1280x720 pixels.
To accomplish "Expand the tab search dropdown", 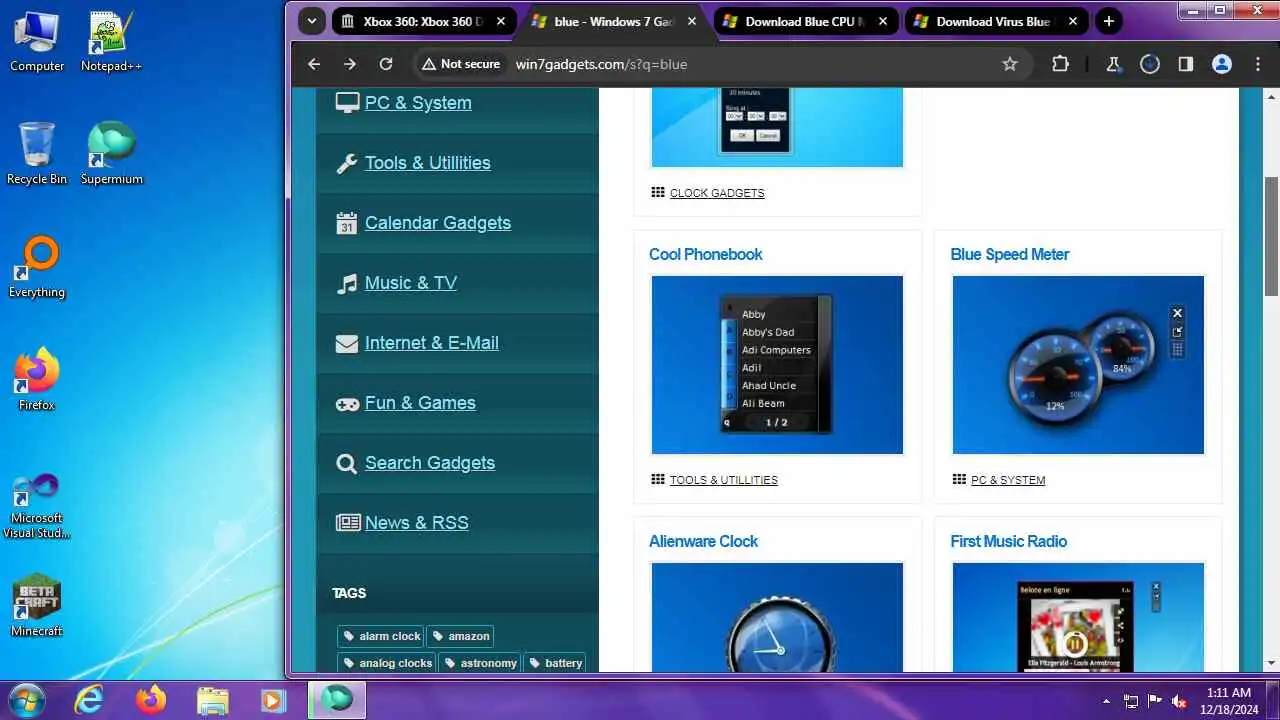I will tap(312, 21).
